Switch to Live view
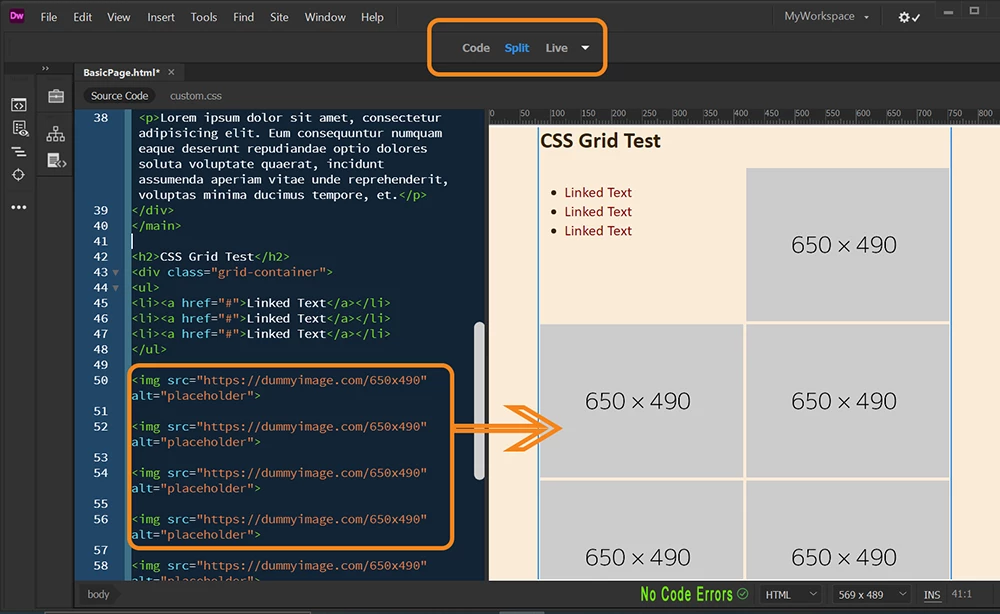The height and width of the screenshot is (614, 1000). [x=556, y=48]
